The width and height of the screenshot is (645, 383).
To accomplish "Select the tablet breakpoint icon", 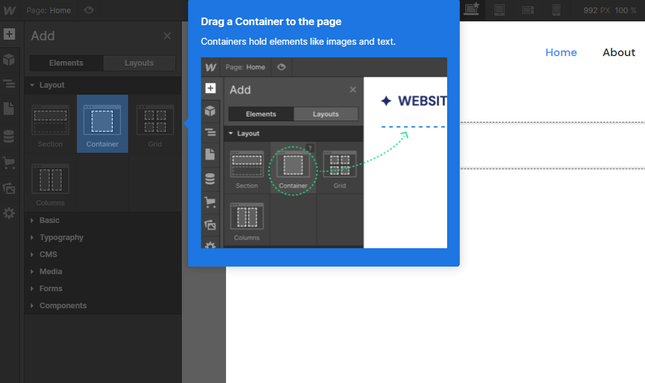I will click(499, 10).
